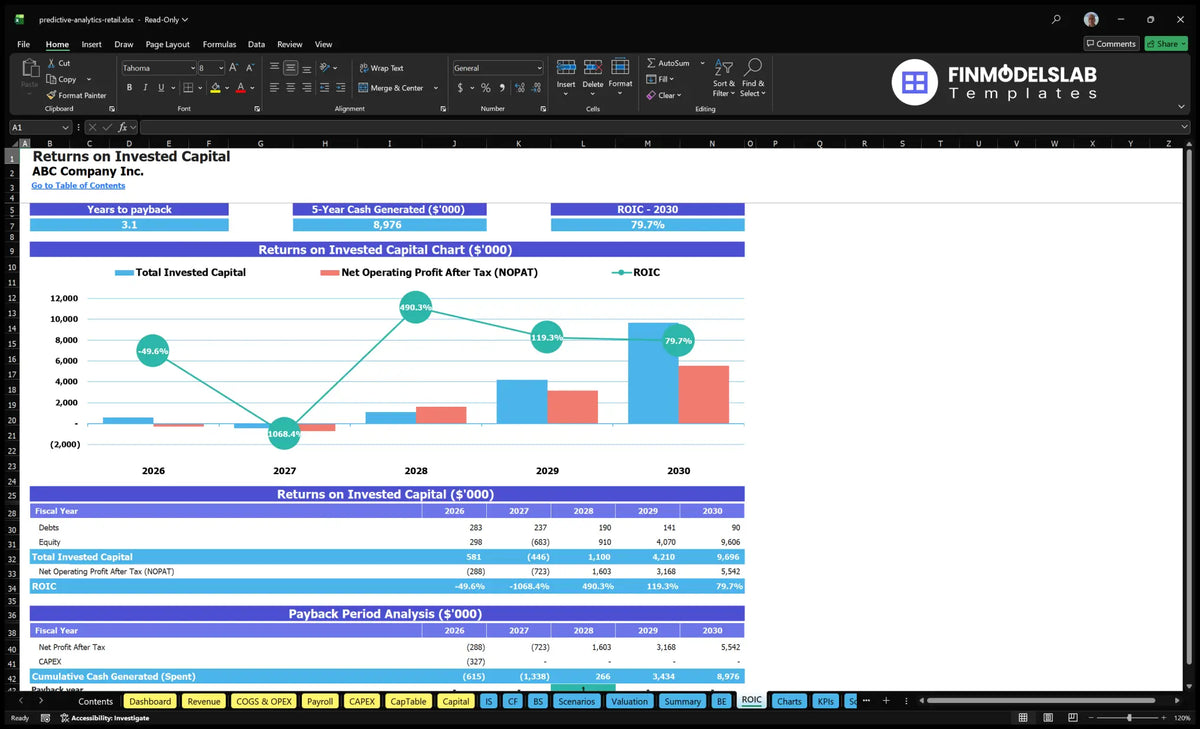
Task: Increase decimal places
Action: (x=519, y=88)
